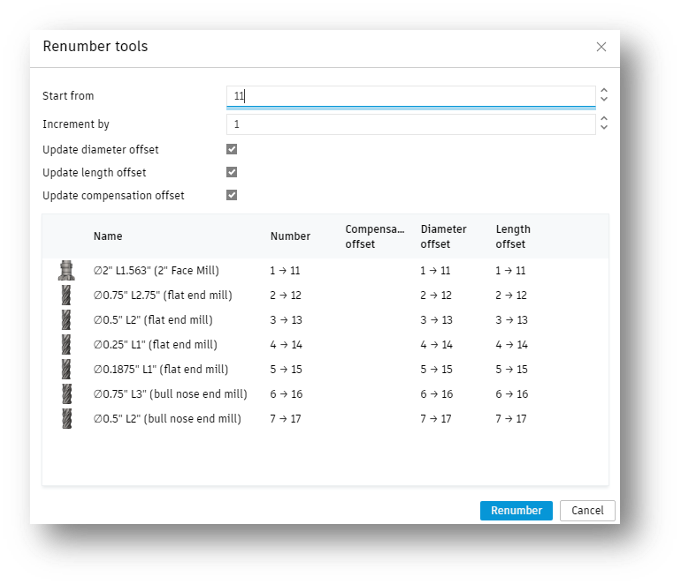
Task: Close the Renumber tools dialog
Action: coord(601,47)
